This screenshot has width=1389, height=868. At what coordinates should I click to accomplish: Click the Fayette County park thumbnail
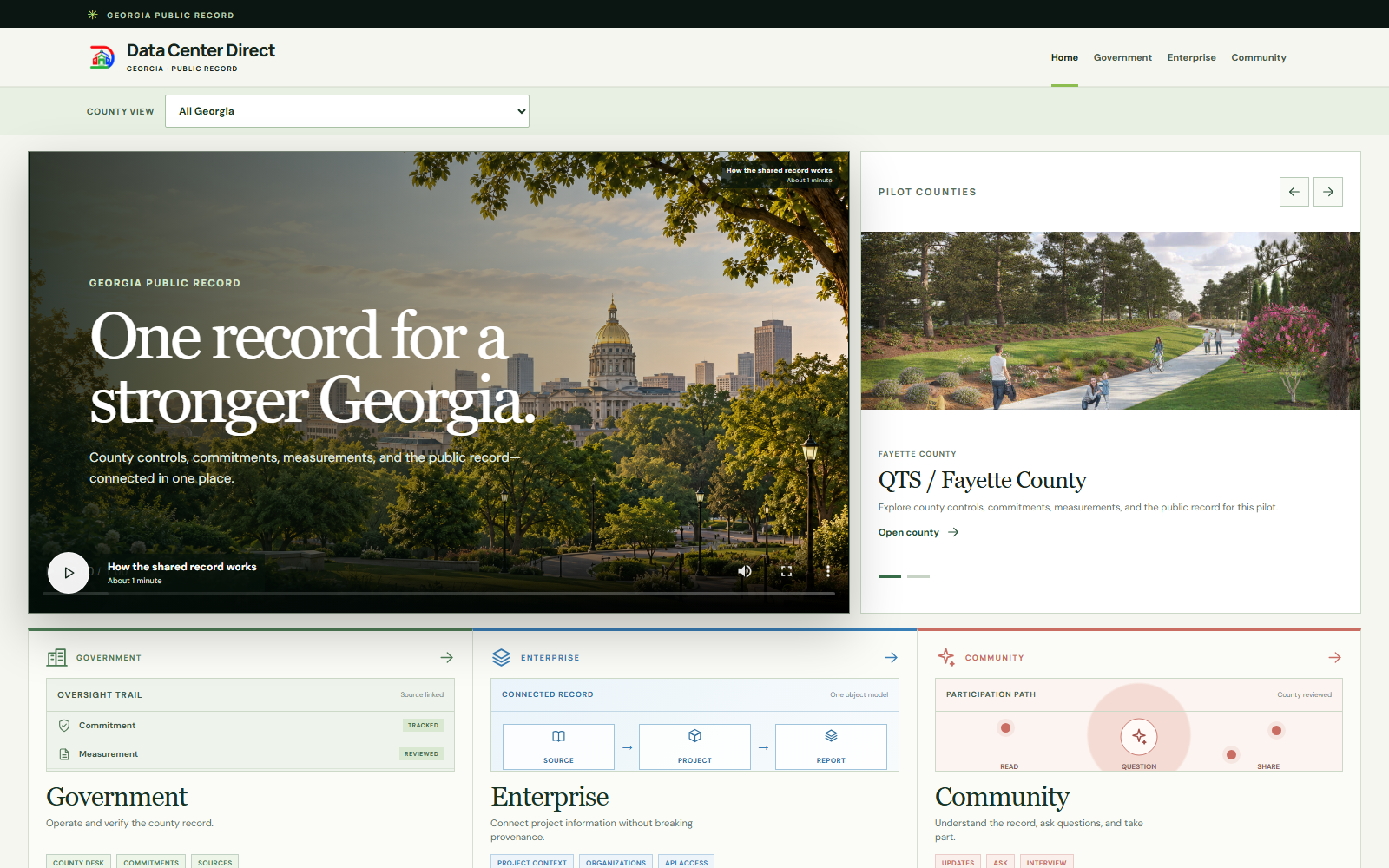[1110, 320]
